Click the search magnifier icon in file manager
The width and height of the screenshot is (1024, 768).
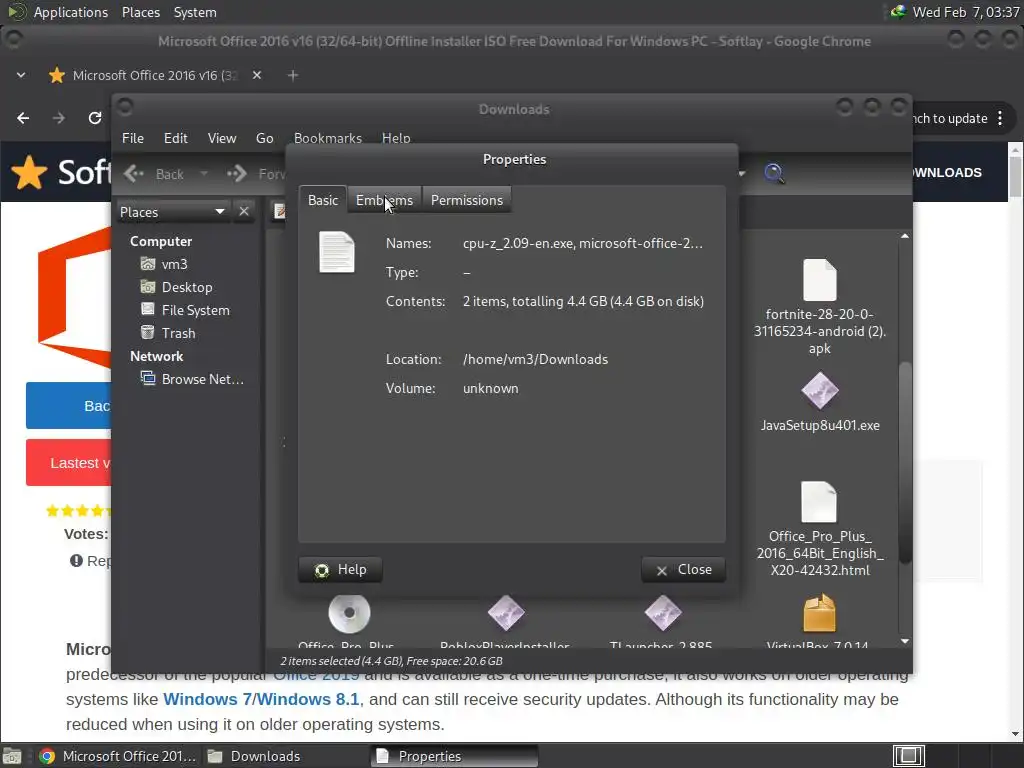pos(774,173)
